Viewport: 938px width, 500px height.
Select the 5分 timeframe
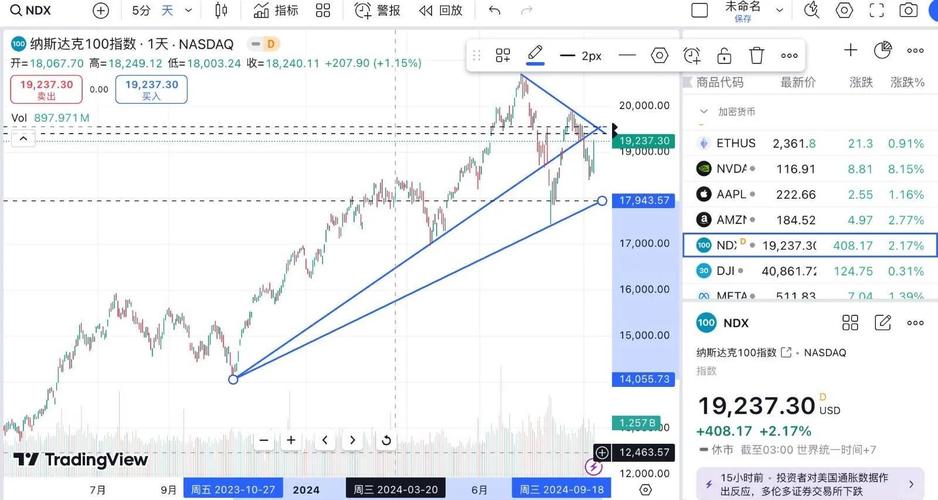coord(141,10)
